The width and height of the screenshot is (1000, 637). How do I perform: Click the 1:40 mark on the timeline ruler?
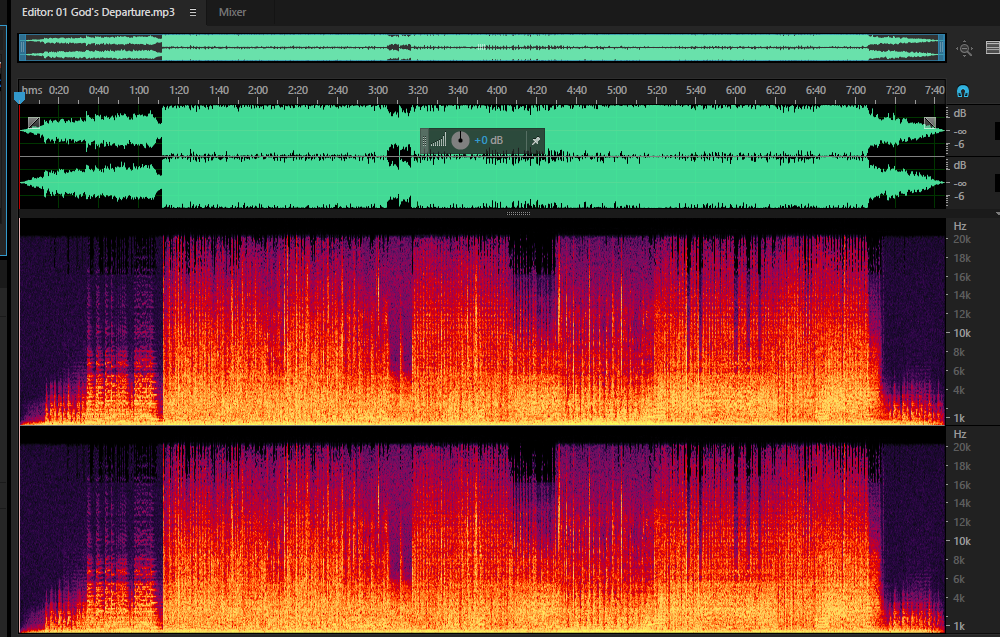pos(219,91)
